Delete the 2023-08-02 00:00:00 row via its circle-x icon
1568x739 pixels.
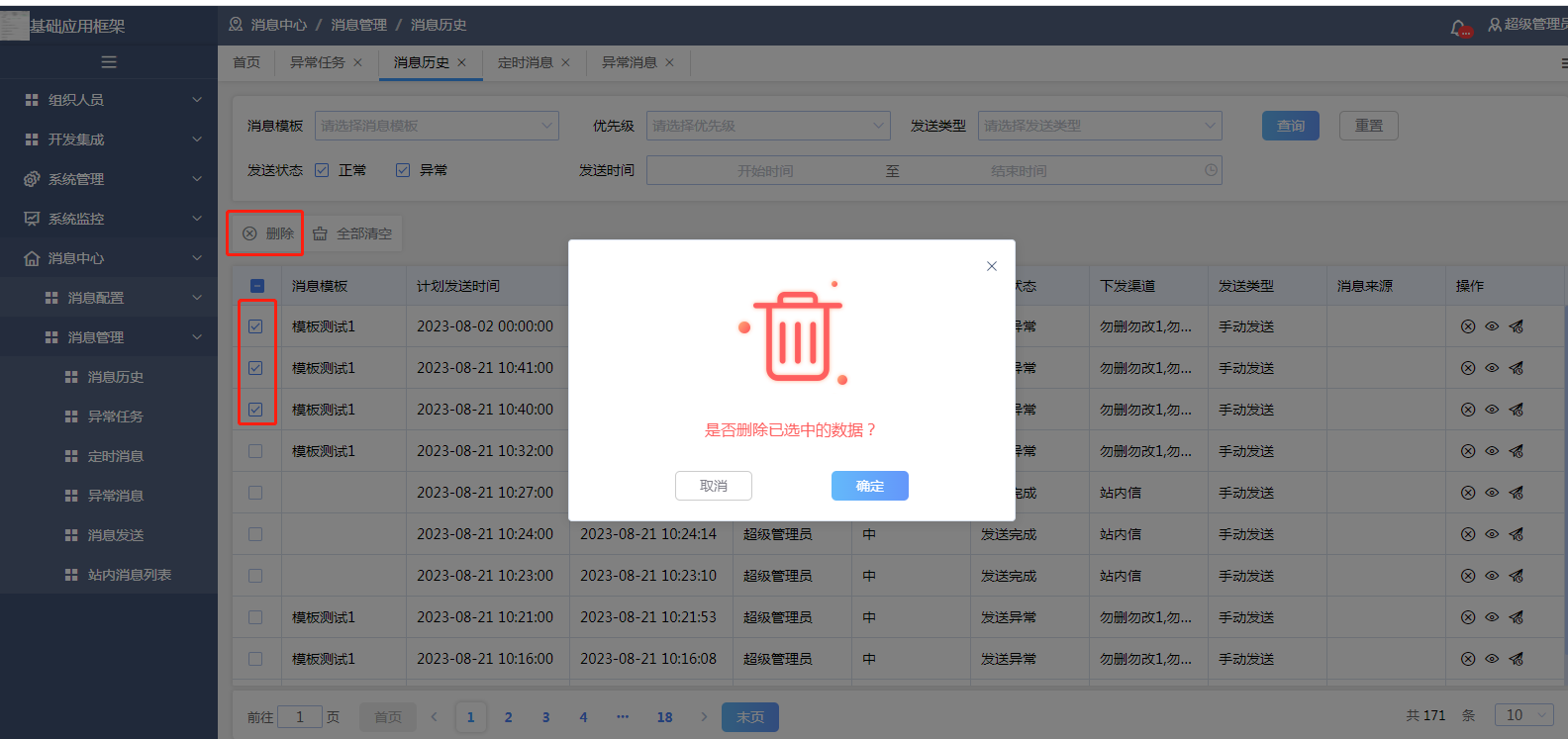click(x=1468, y=326)
